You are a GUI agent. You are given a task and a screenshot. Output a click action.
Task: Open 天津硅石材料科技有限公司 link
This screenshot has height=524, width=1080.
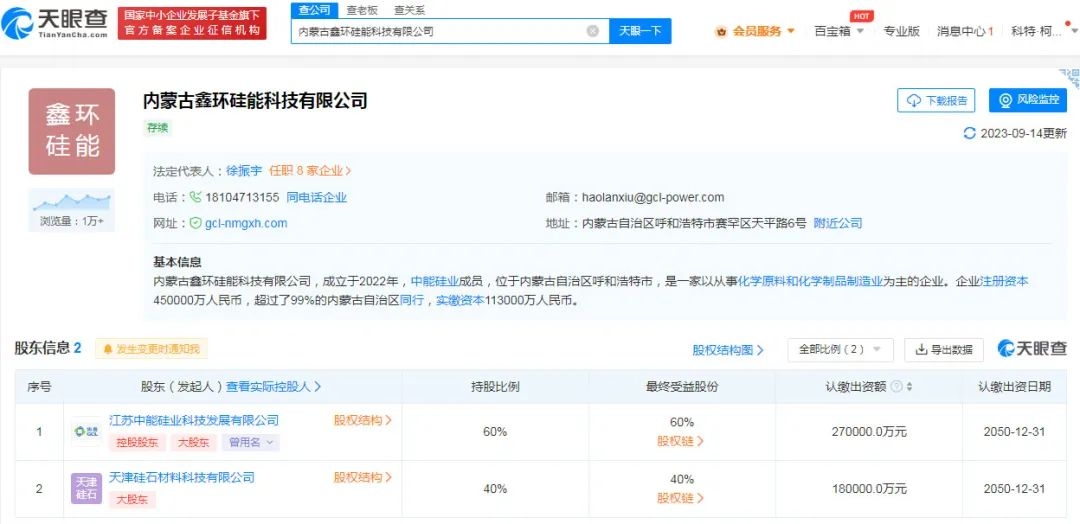tap(182, 478)
